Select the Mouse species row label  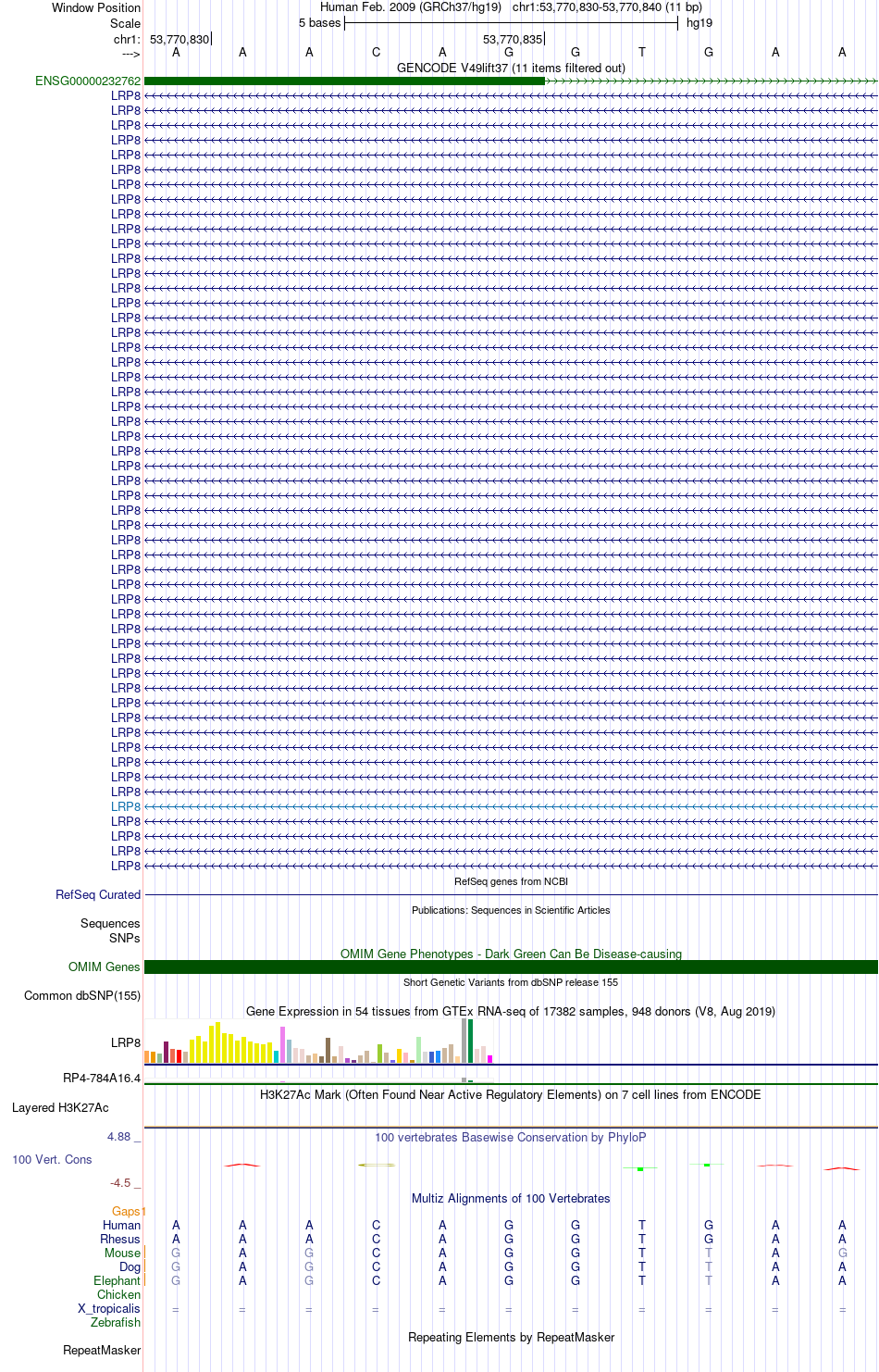tap(122, 1254)
